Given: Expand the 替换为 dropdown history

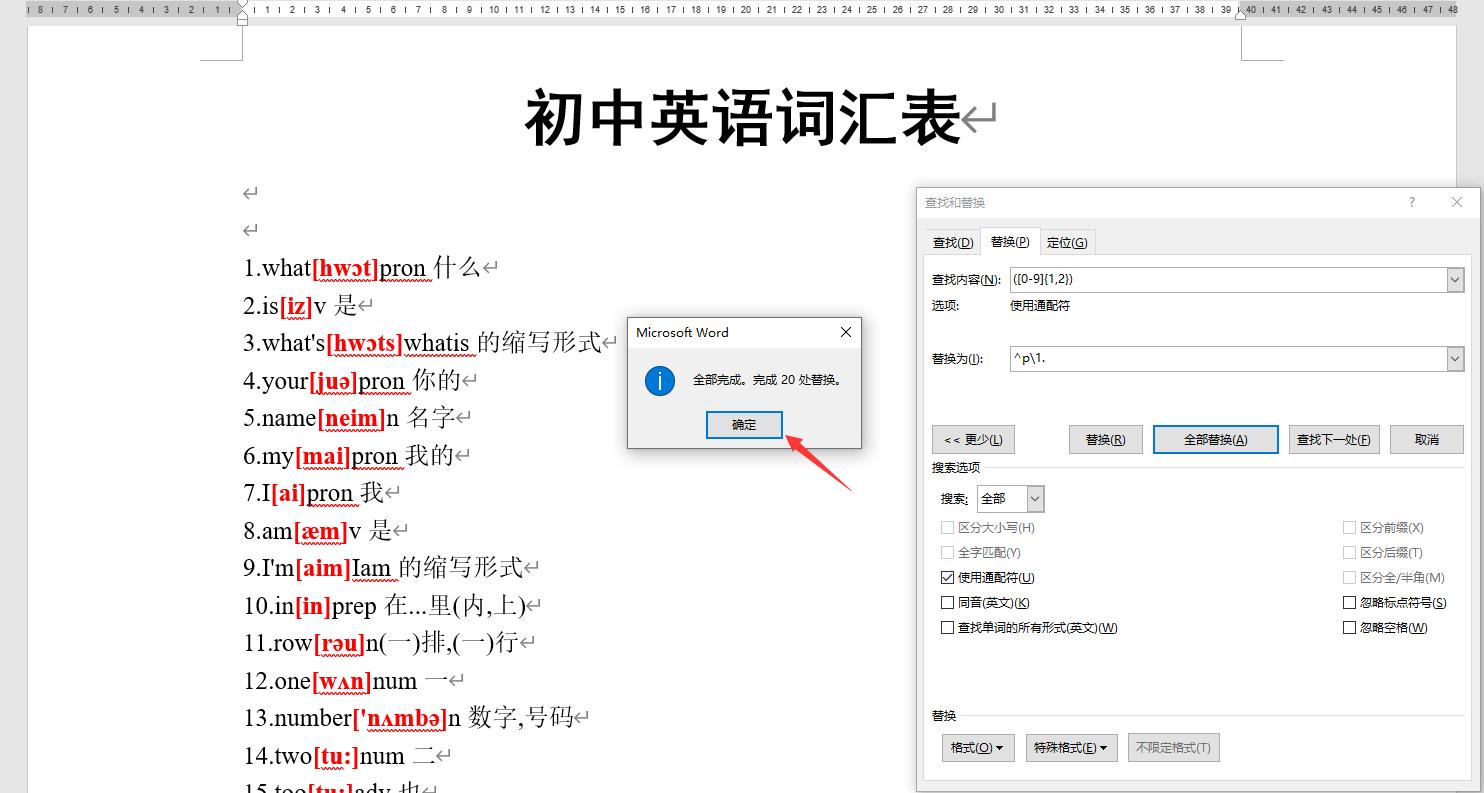Looking at the screenshot, I should 1455,358.
